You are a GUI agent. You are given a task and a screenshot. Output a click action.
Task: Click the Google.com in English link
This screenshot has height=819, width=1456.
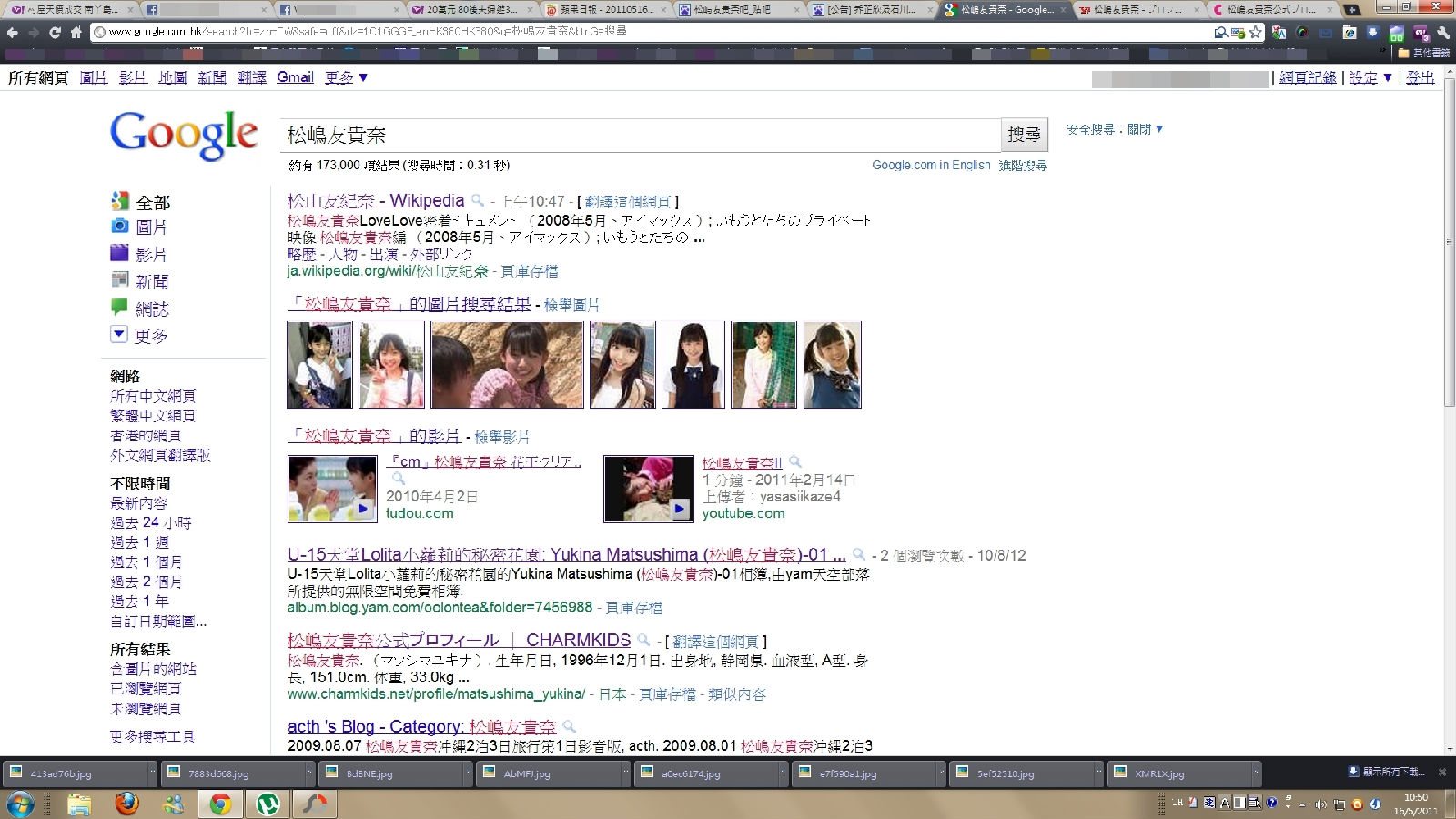[x=931, y=166]
